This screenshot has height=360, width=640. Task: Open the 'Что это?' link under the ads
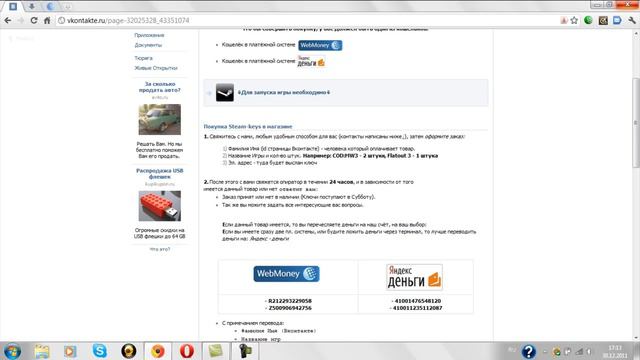(x=160, y=249)
